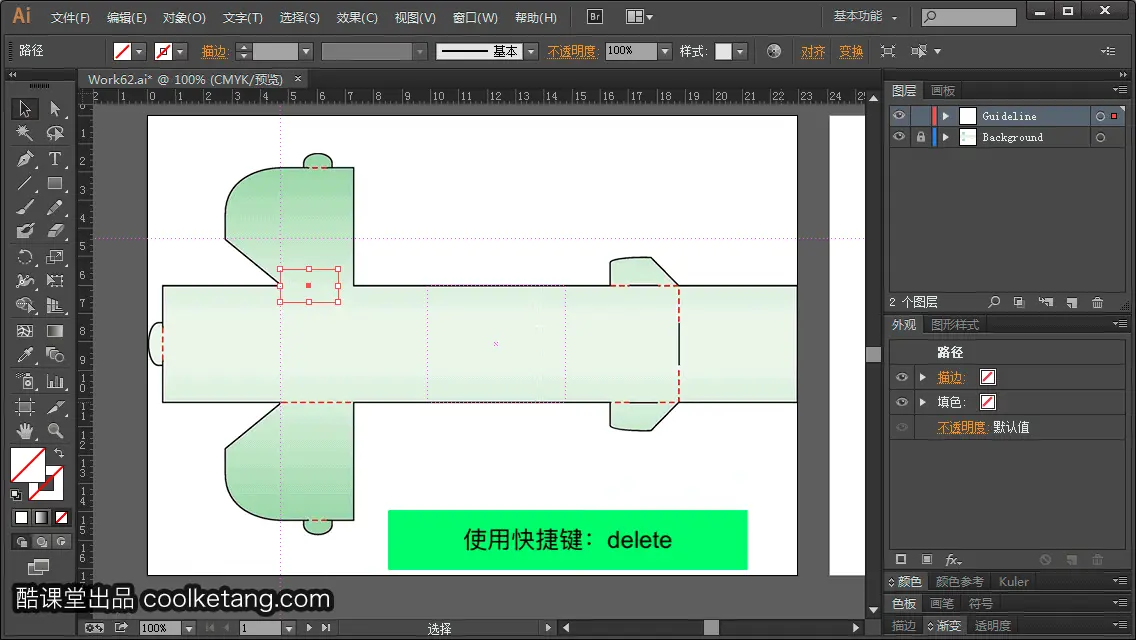Switch to the 画板 tab

pos(943,91)
